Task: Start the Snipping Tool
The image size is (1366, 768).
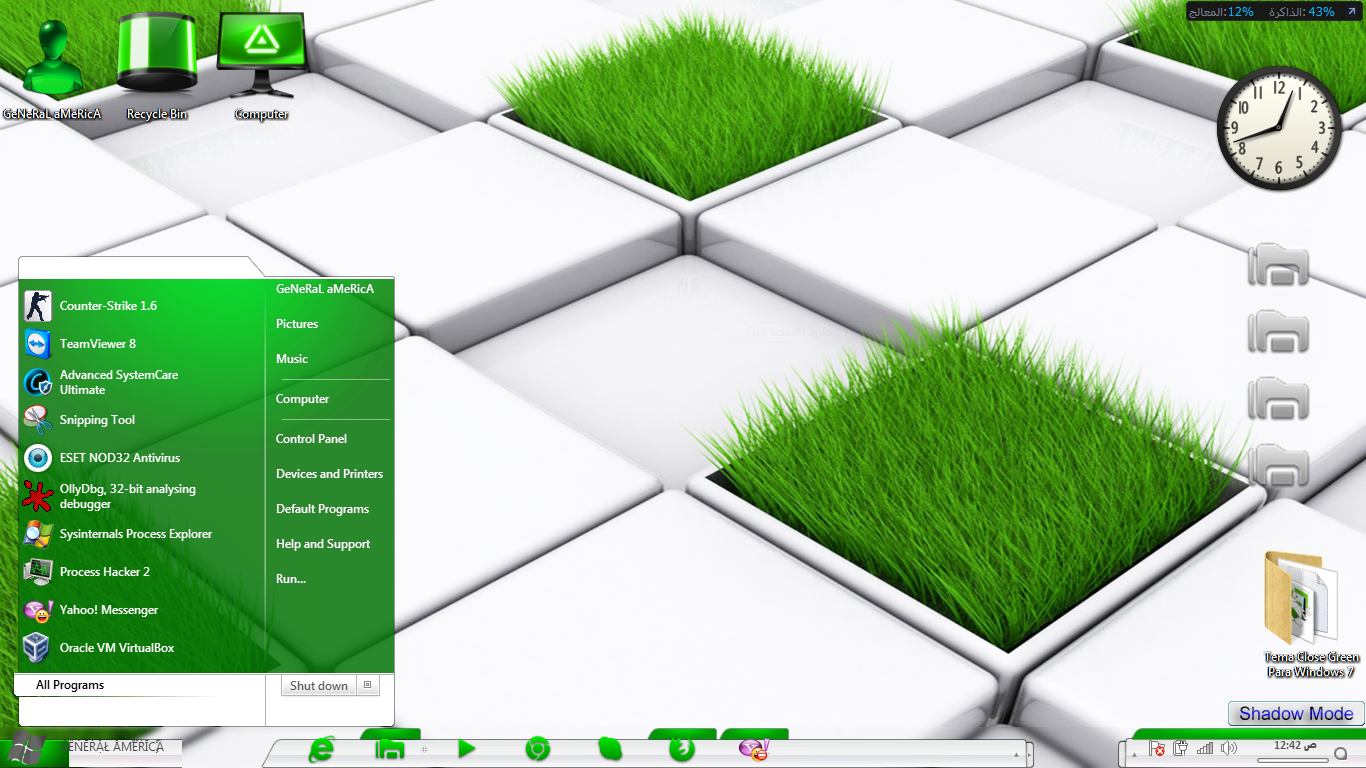Action: coord(97,420)
